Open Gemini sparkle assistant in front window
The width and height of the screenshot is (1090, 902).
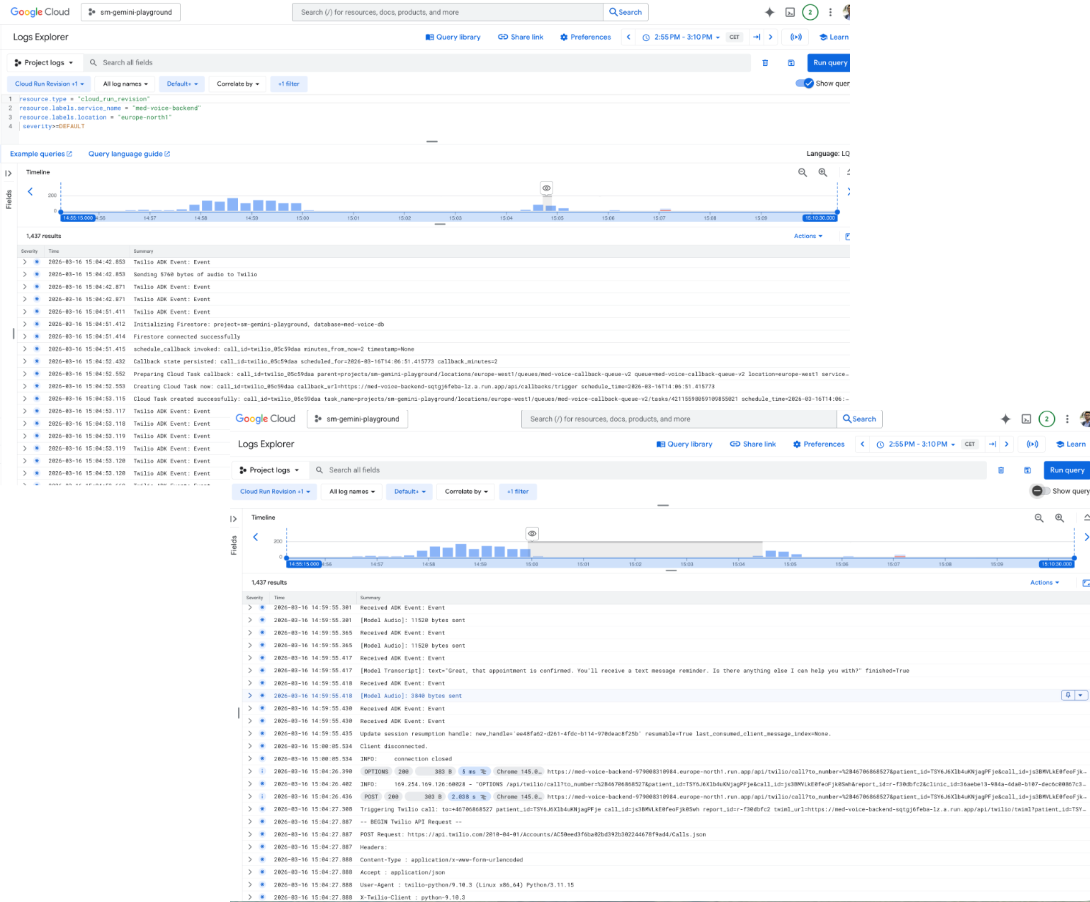(x=1005, y=419)
